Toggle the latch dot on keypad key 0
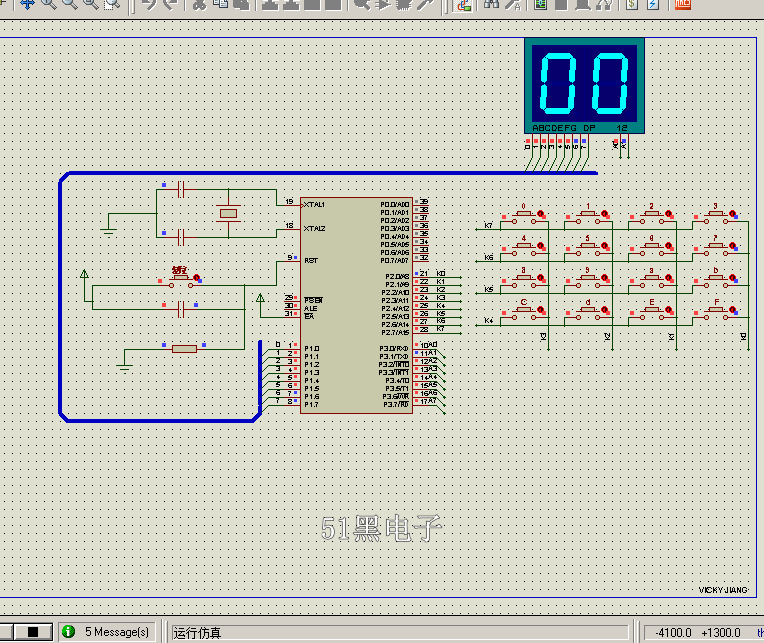Screen dimensions: 764x643 (540, 213)
